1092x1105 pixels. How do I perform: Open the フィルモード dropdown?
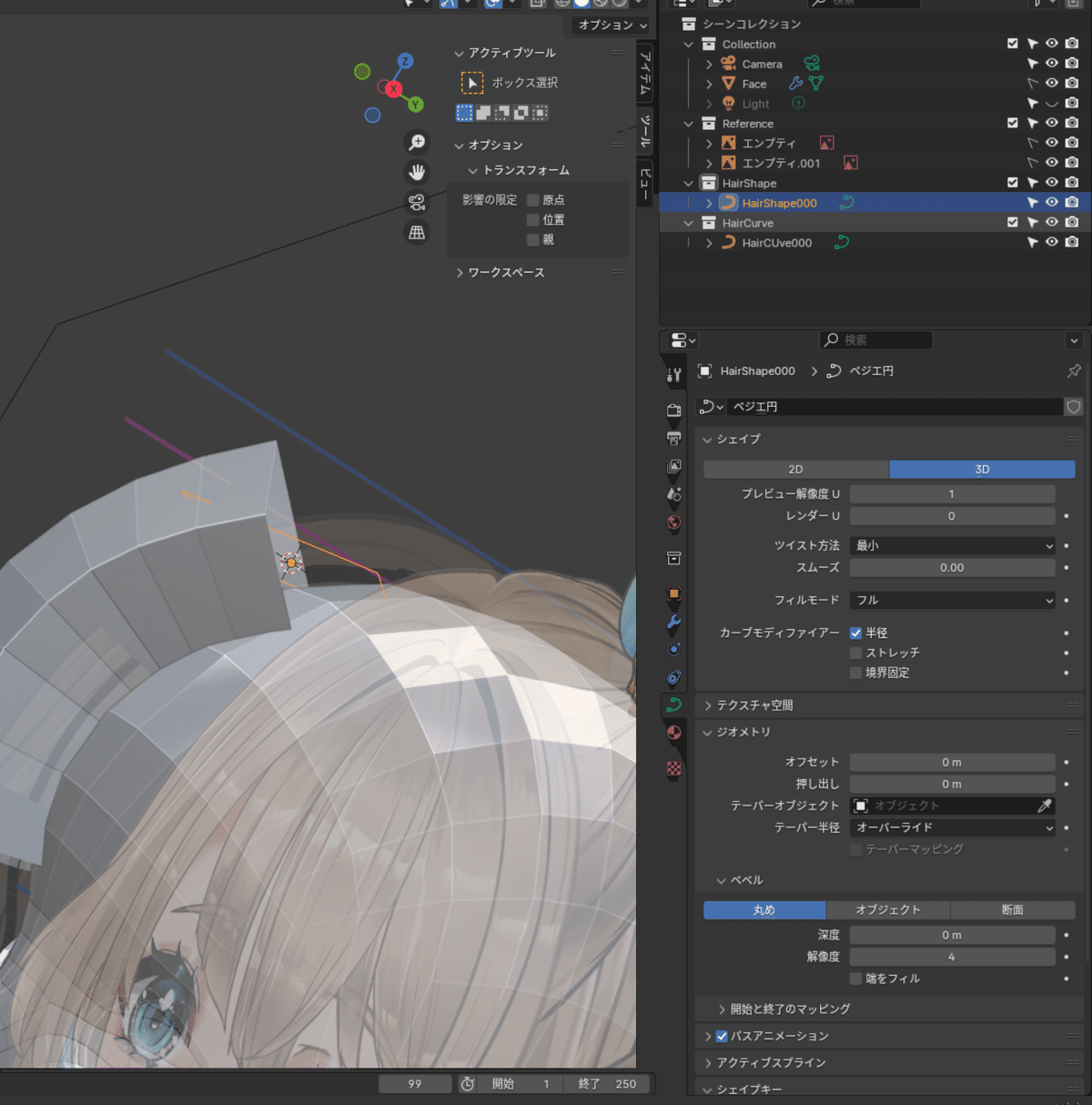point(953,600)
